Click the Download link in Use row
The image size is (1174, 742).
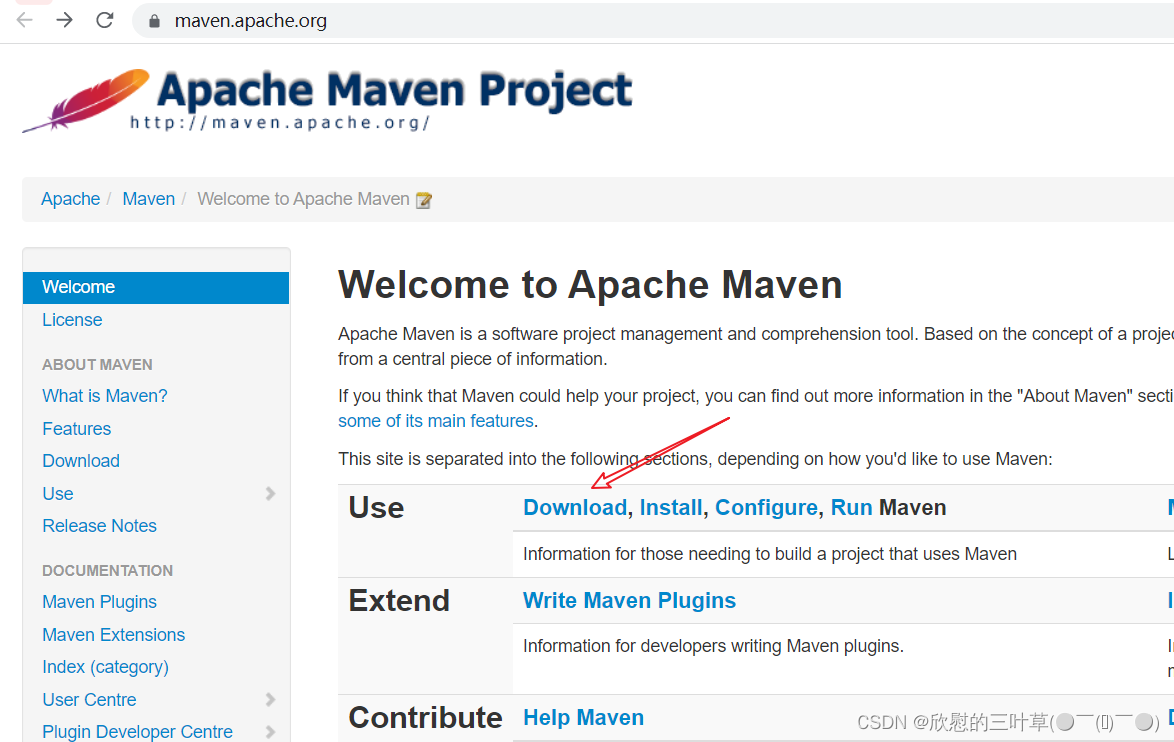pyautogui.click(x=575, y=508)
